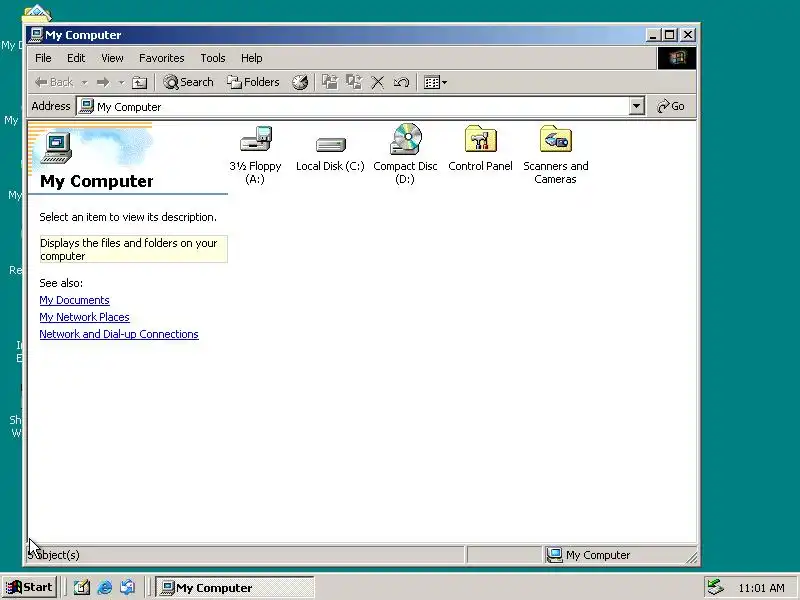800x600 pixels.
Task: Click the Forward arrow toolbar button
Action: [103, 82]
